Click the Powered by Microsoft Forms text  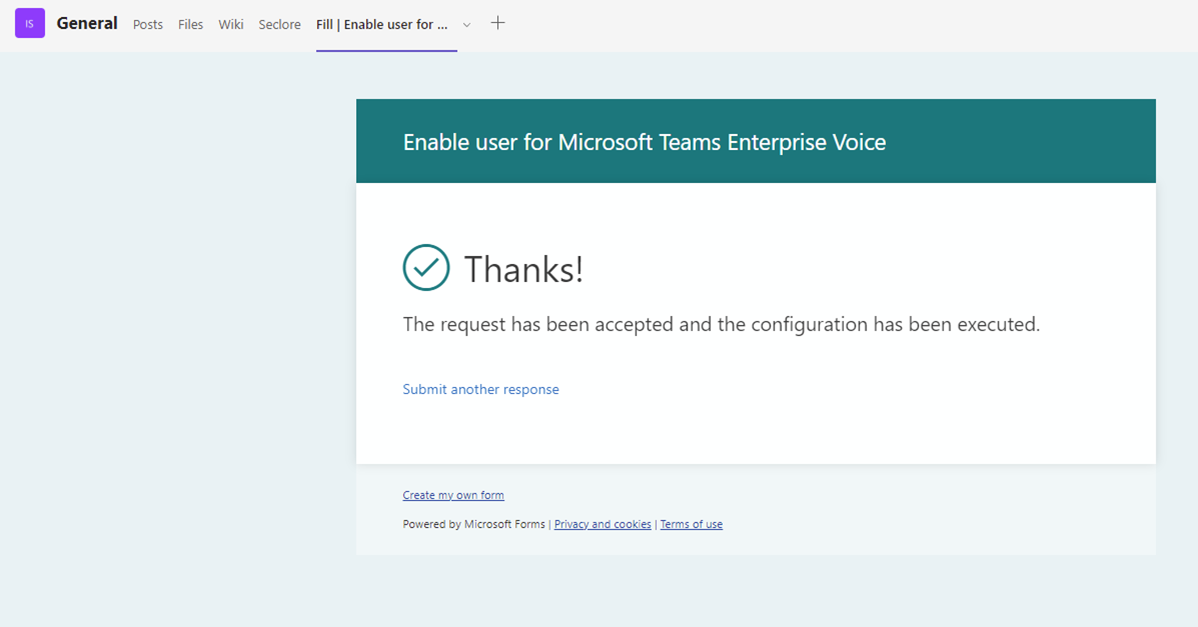(474, 524)
